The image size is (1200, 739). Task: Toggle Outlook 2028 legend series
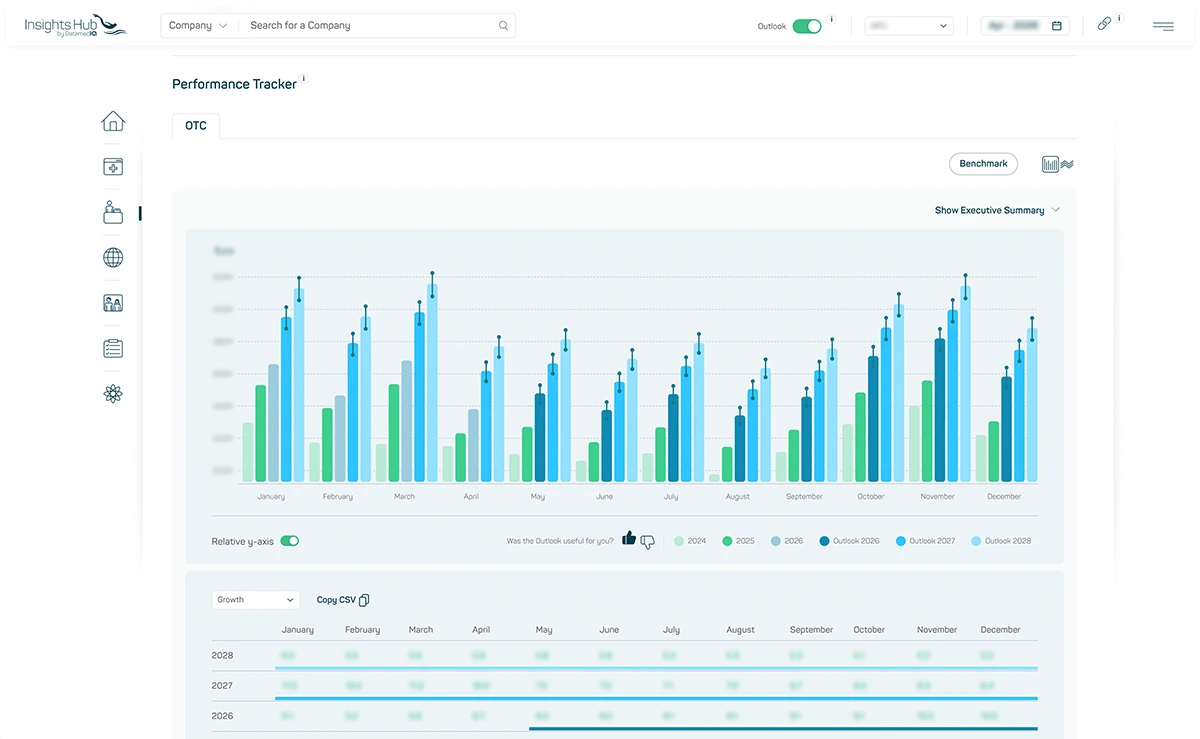[1001, 541]
